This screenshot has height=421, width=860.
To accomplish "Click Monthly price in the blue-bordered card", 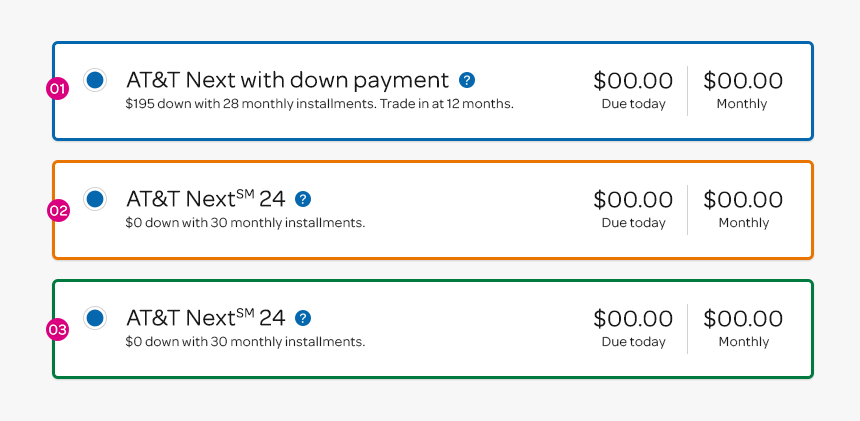I will [743, 81].
